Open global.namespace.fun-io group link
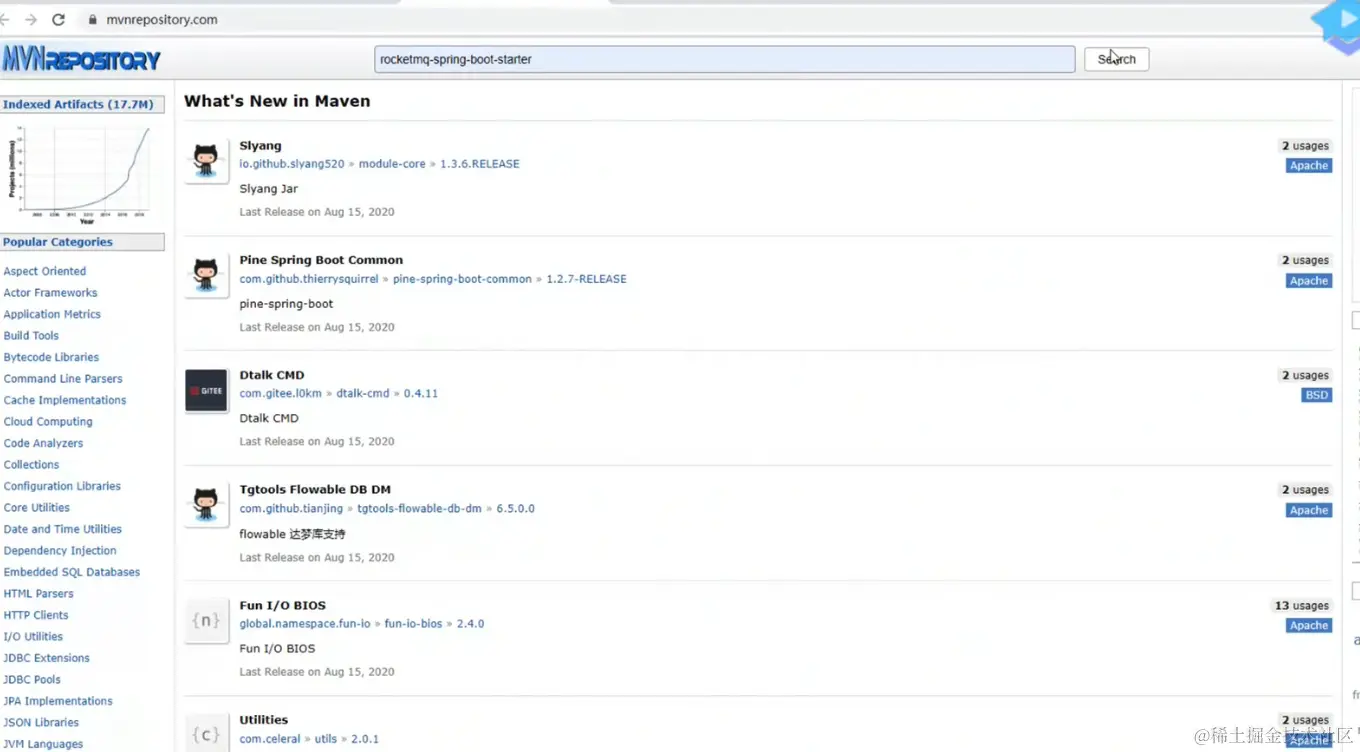Viewport: 1360px width, 752px height. click(305, 624)
